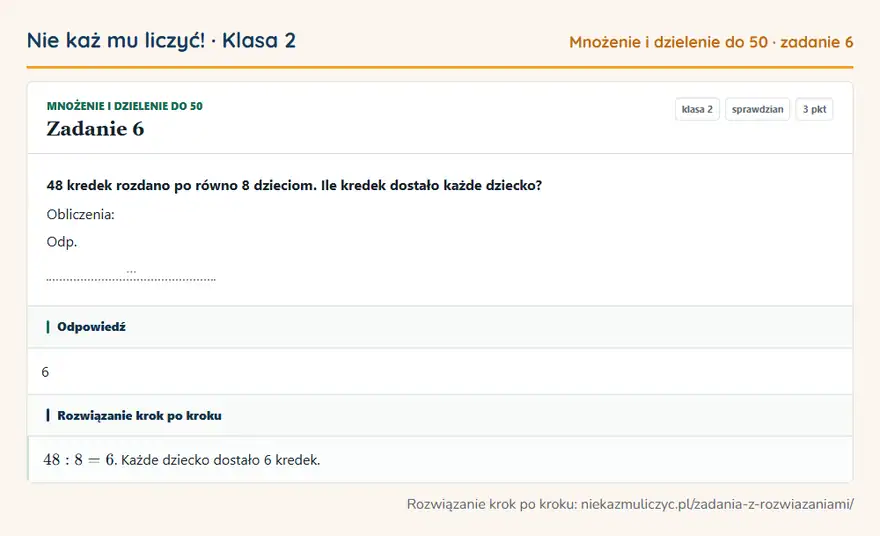This screenshot has width=880, height=536.
Task: Click the 'Zadanie 6' heading
Action: click(95, 129)
